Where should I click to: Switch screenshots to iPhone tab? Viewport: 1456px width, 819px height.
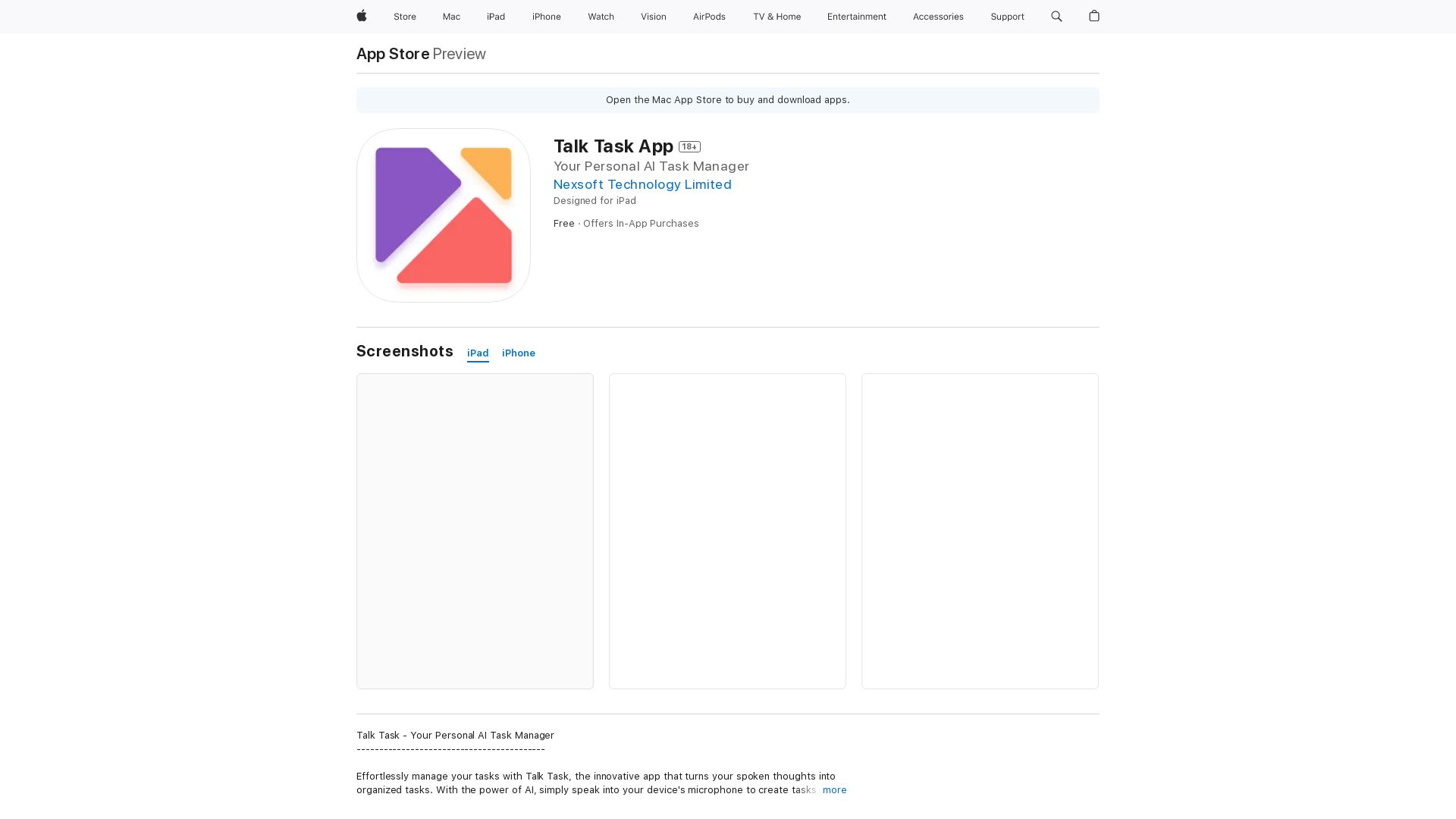tap(518, 353)
